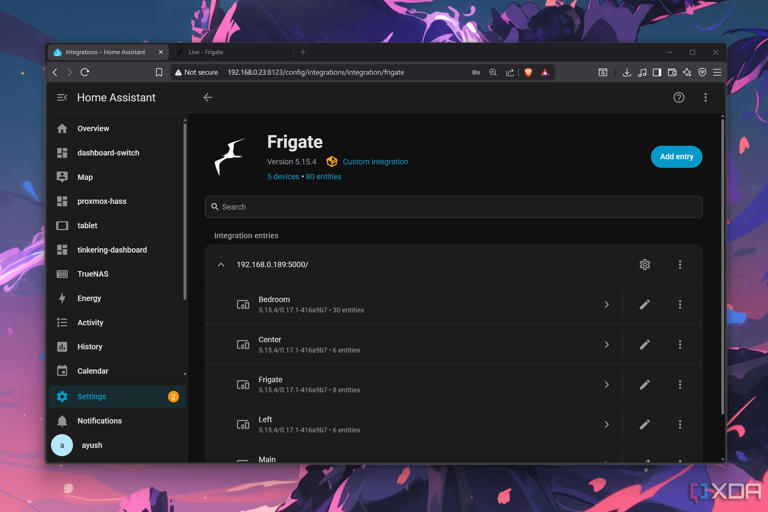Open the Brave Shields lion icon
The image size is (768, 512).
click(x=528, y=73)
